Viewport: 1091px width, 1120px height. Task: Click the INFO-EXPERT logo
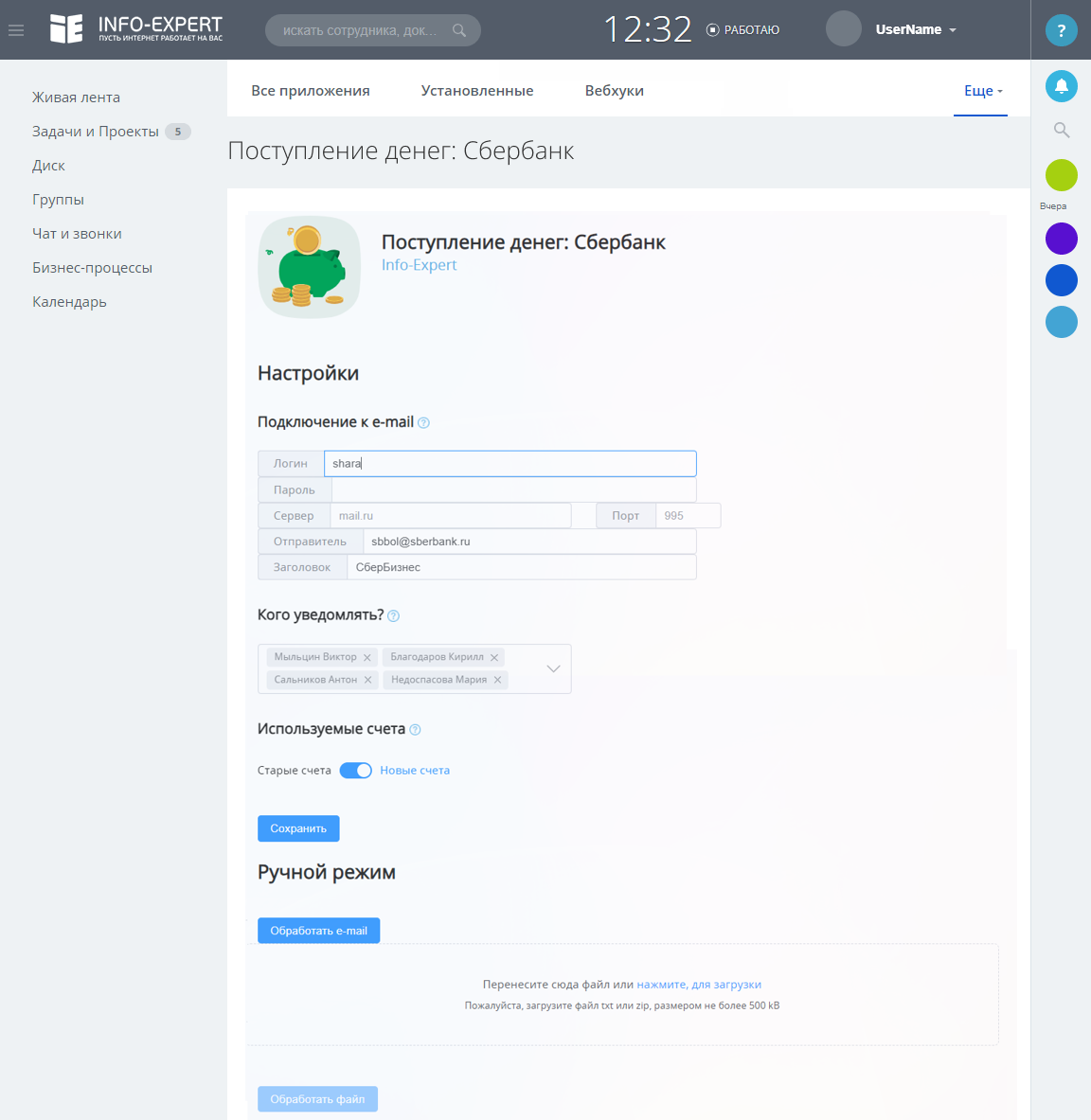136,29
